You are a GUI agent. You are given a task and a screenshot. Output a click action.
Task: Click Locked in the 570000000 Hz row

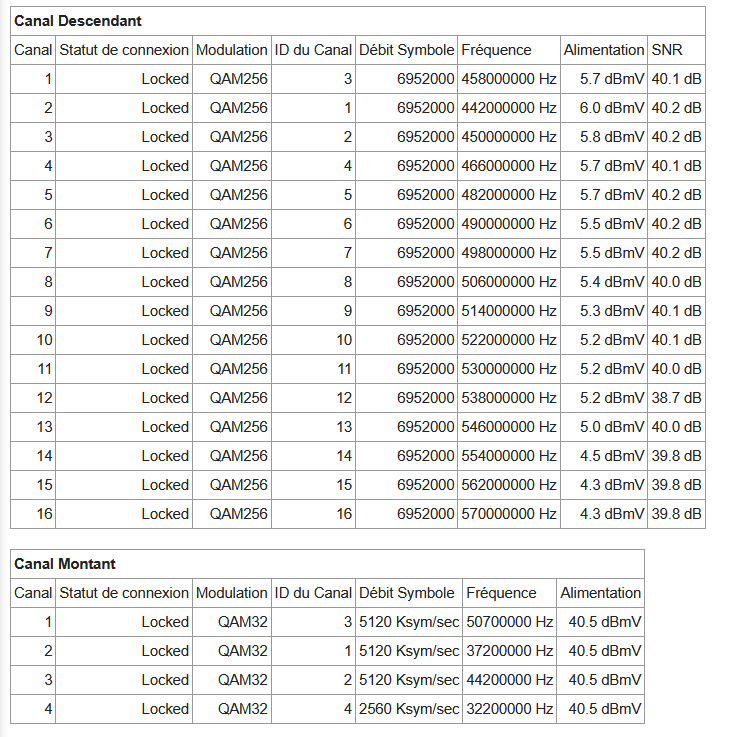click(165, 514)
